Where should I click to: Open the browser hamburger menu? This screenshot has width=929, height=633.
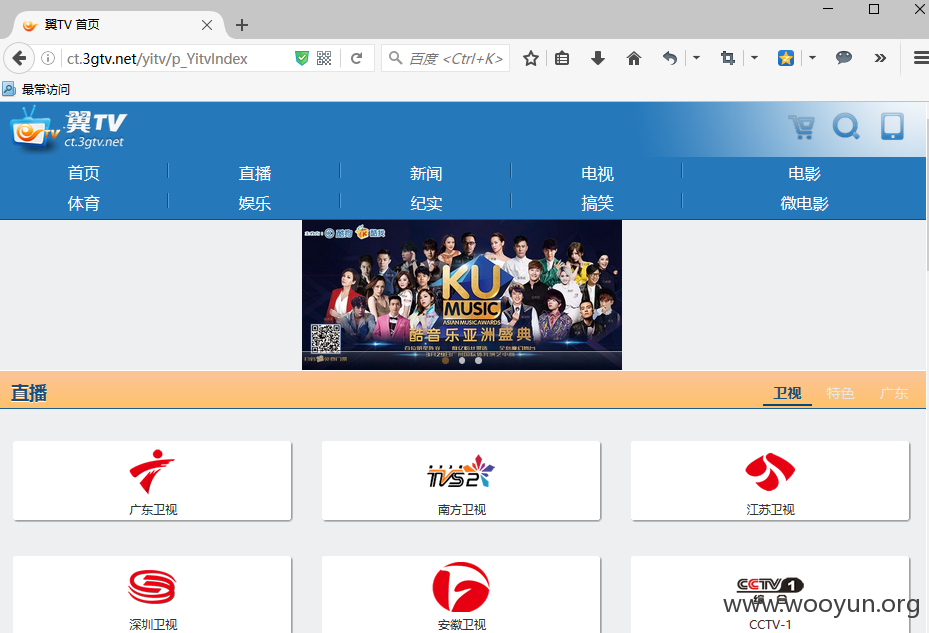coord(921,58)
